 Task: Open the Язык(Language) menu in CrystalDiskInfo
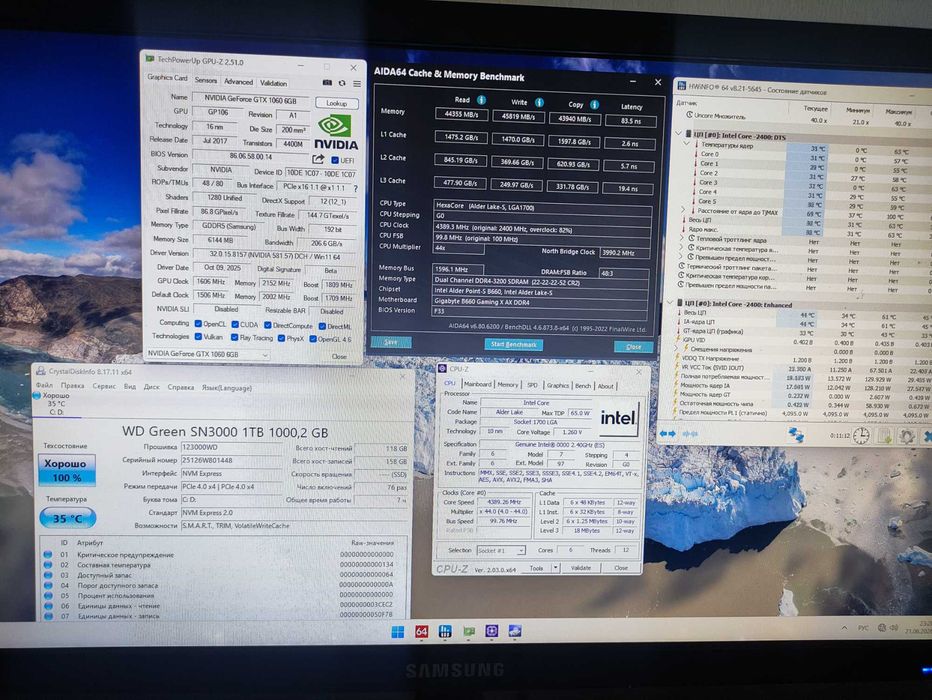[x=226, y=387]
